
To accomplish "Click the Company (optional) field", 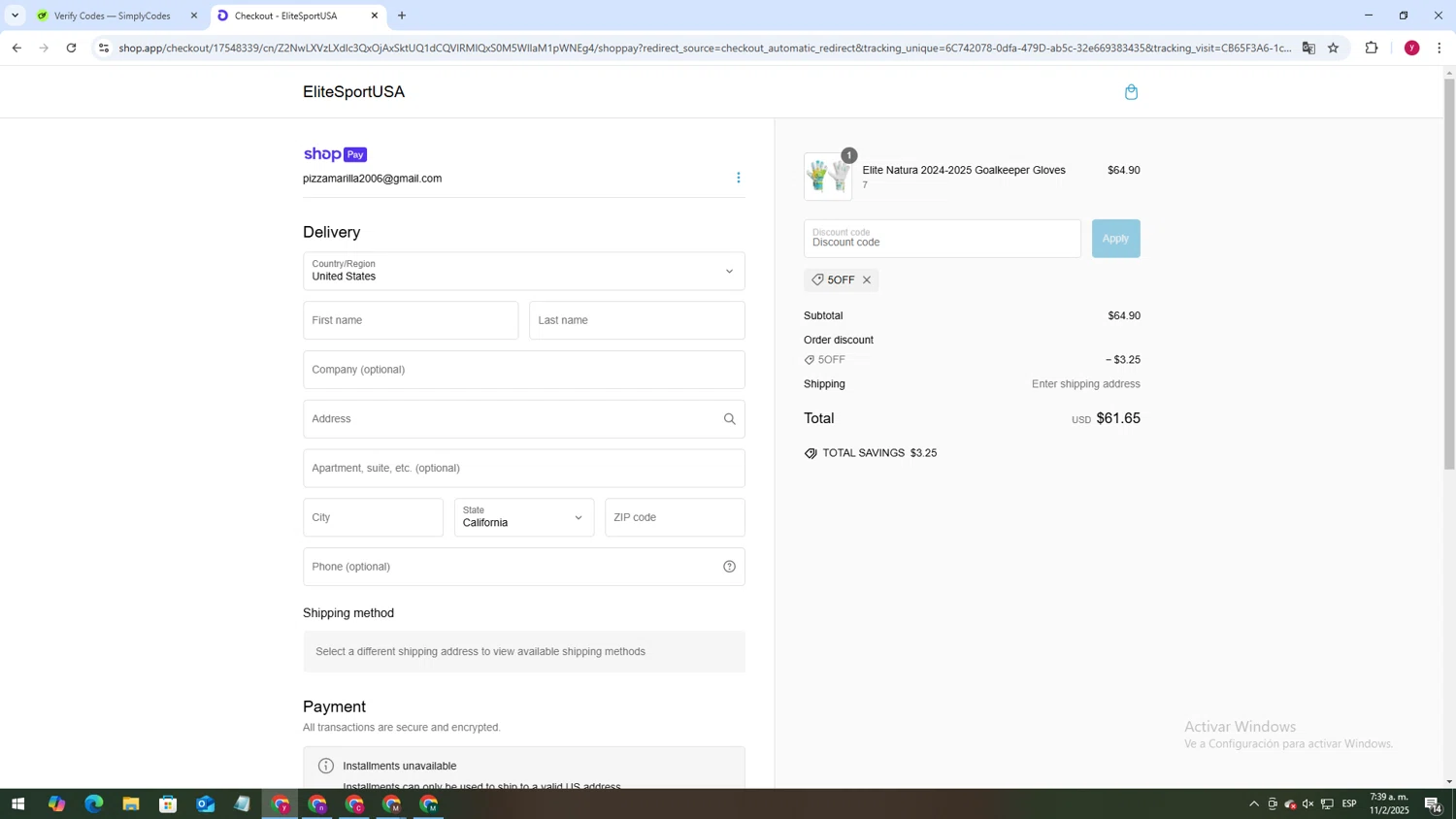I will pyautogui.click(x=524, y=370).
